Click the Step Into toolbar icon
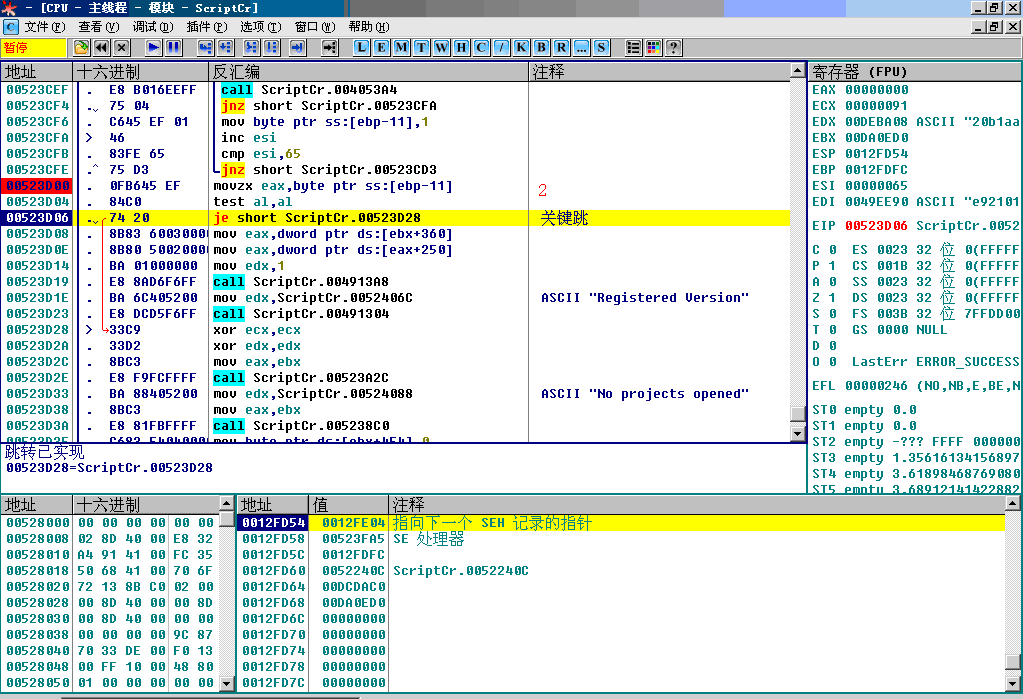The image size is (1023, 699). (x=206, y=48)
